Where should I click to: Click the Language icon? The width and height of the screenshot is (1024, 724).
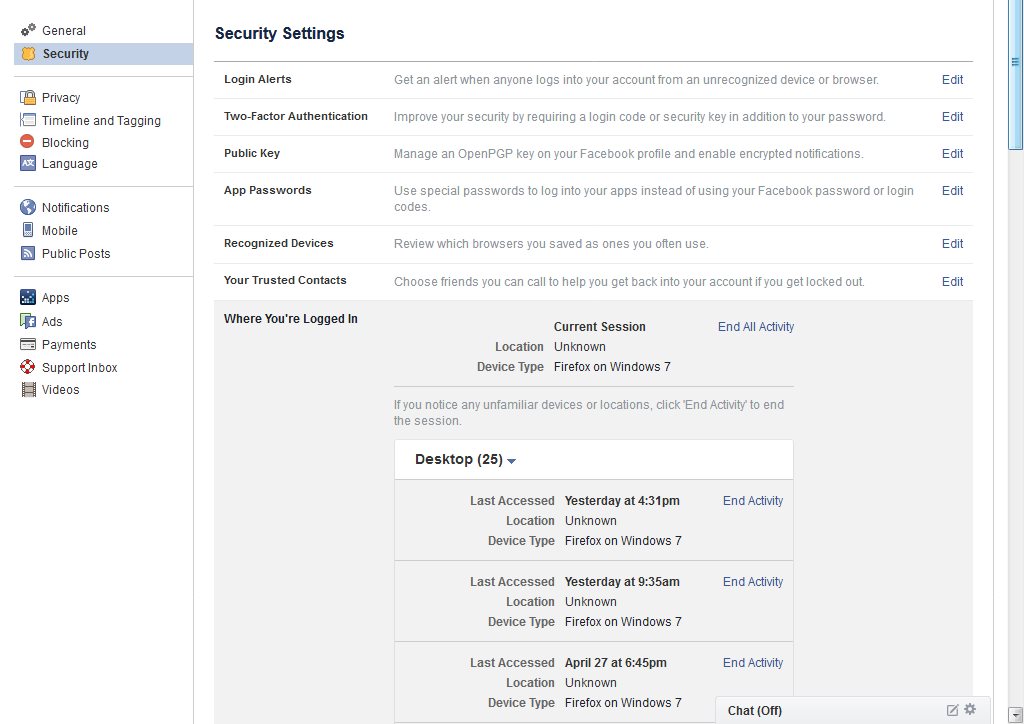click(28, 163)
